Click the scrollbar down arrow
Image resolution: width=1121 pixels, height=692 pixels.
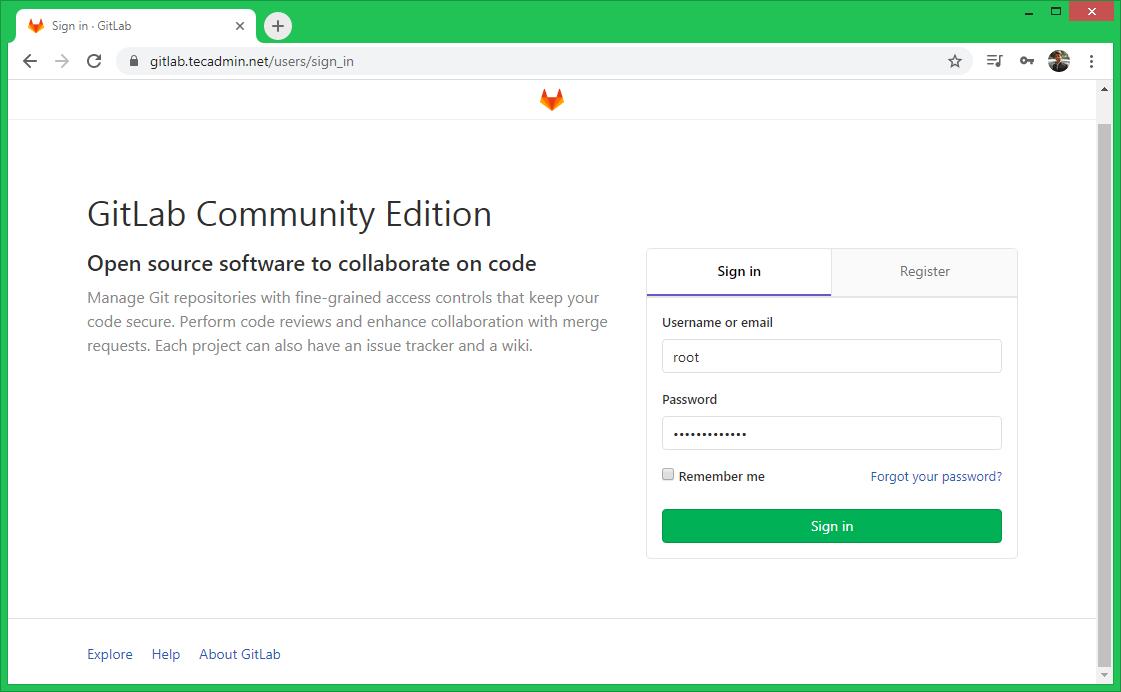(x=1104, y=675)
